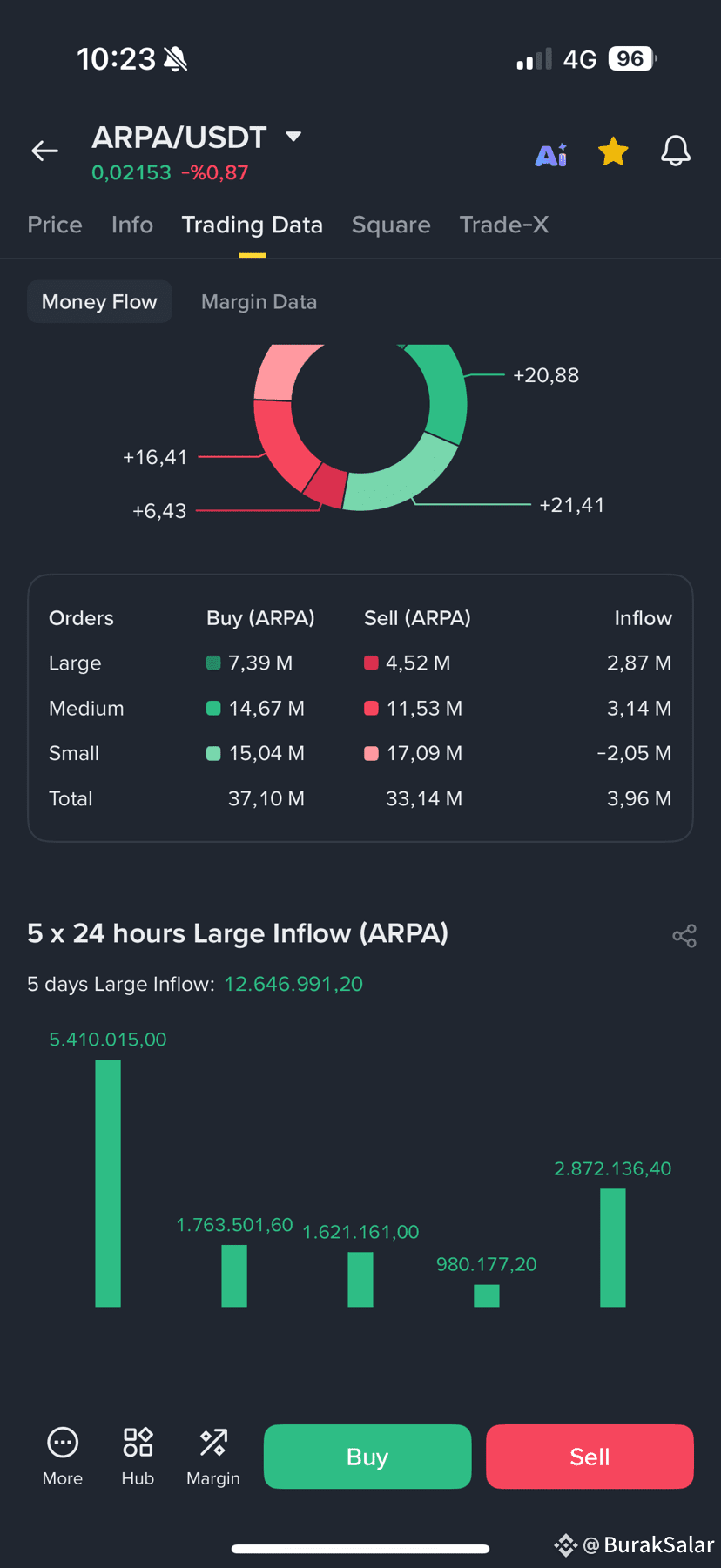Tap the ARPA/USDT pair title
The image size is (721, 1568).
tap(179, 137)
